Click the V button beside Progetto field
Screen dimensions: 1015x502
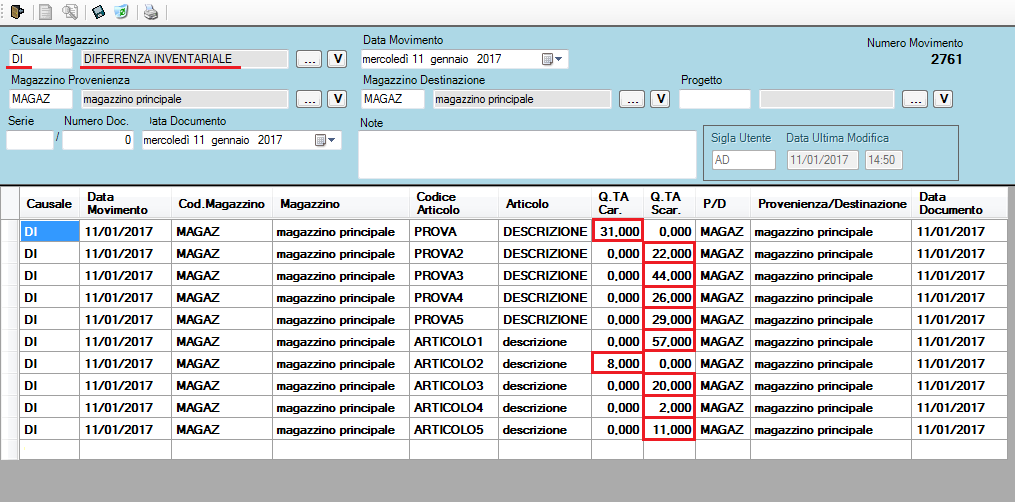click(941, 99)
